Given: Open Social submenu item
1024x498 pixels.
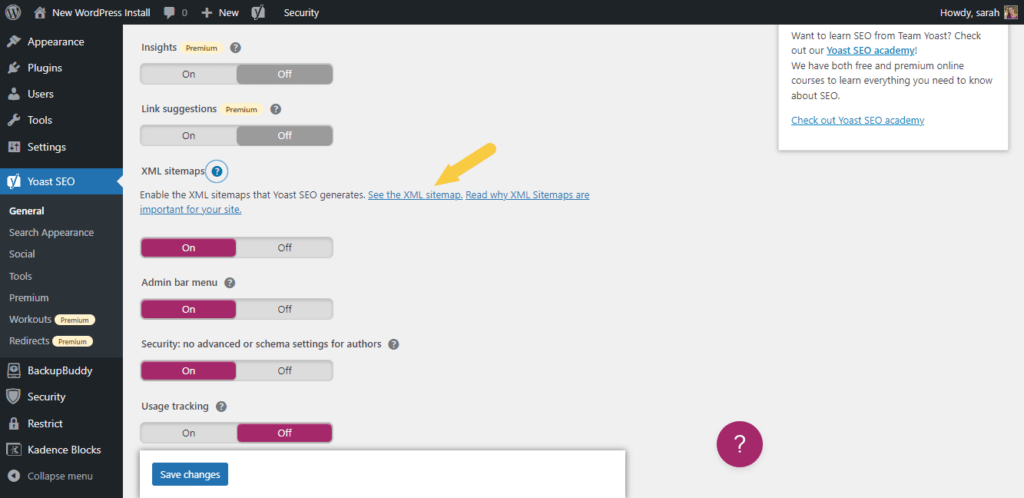Looking at the screenshot, I should [x=22, y=254].
